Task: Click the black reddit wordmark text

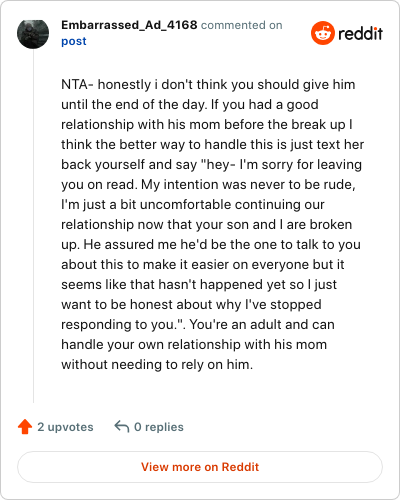Action: pos(360,34)
